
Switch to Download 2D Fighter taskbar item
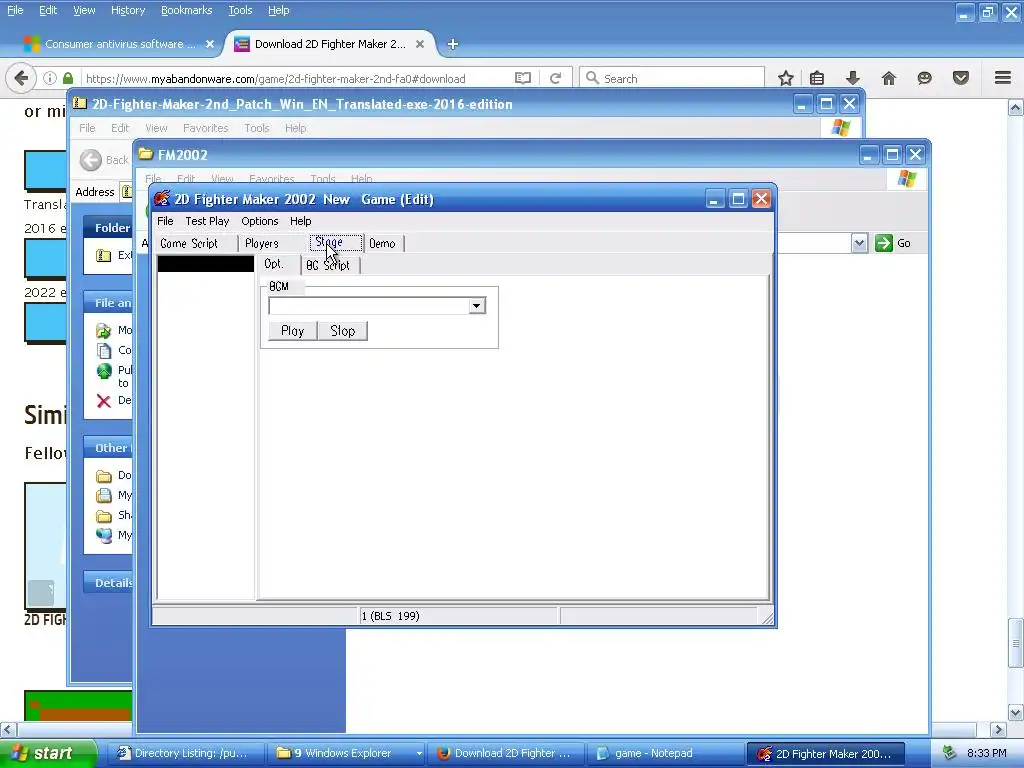pyautogui.click(x=506, y=753)
